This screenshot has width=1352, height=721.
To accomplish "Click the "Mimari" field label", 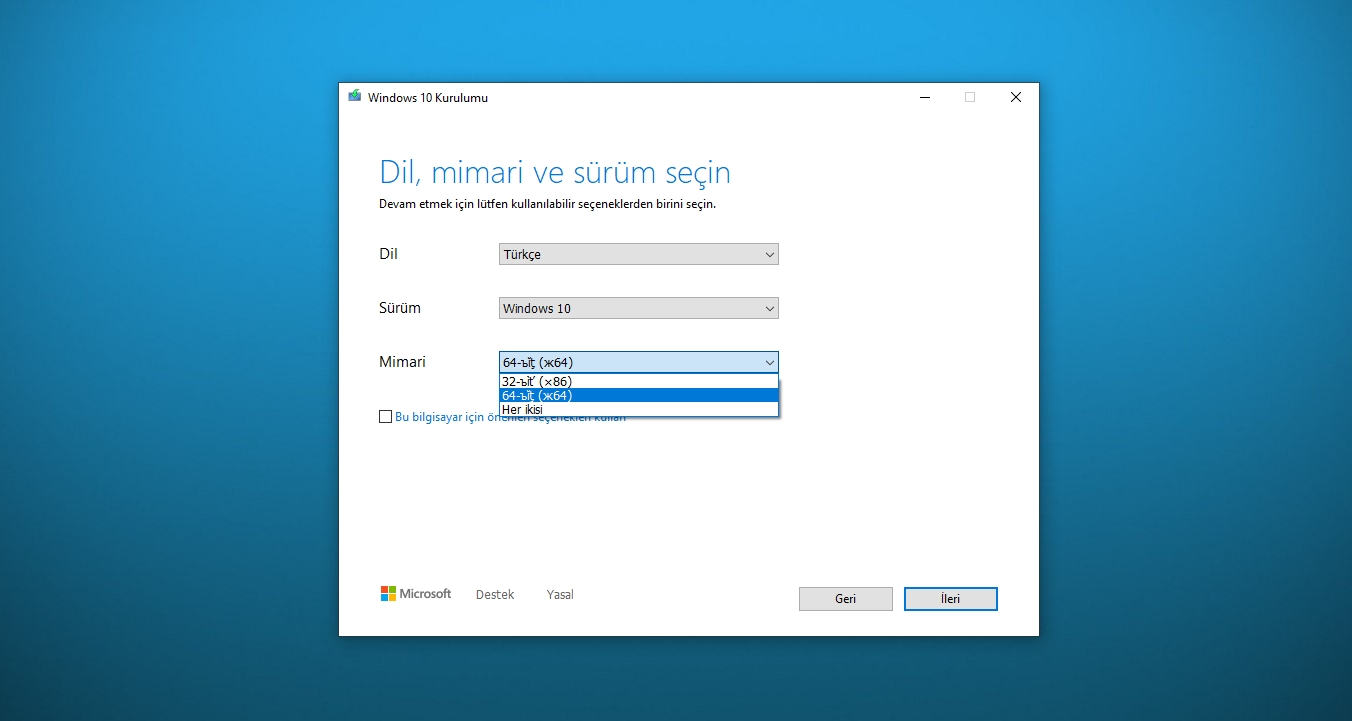I will tap(403, 362).
